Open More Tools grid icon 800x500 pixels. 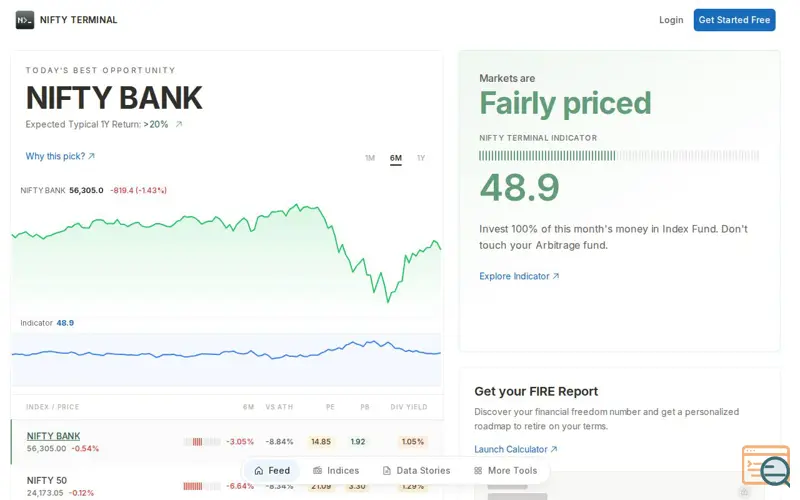[478, 470]
